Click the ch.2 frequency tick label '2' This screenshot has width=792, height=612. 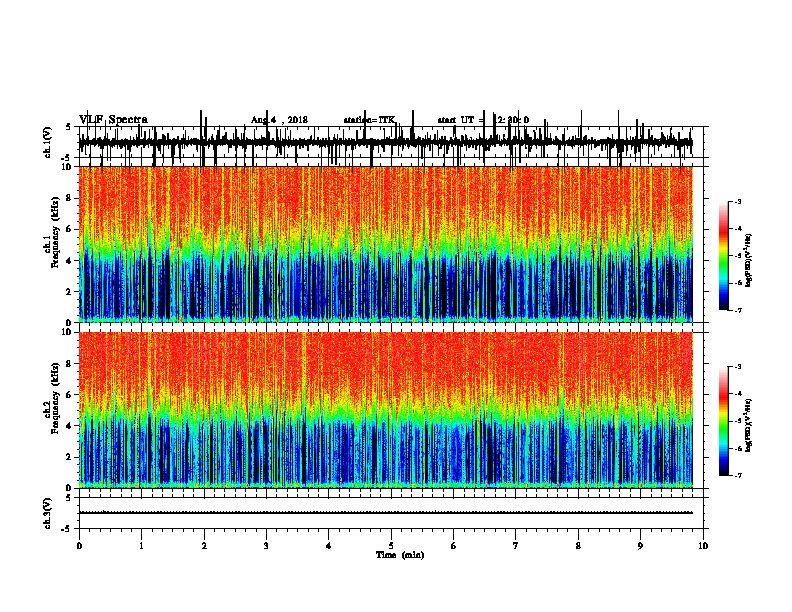point(71,457)
